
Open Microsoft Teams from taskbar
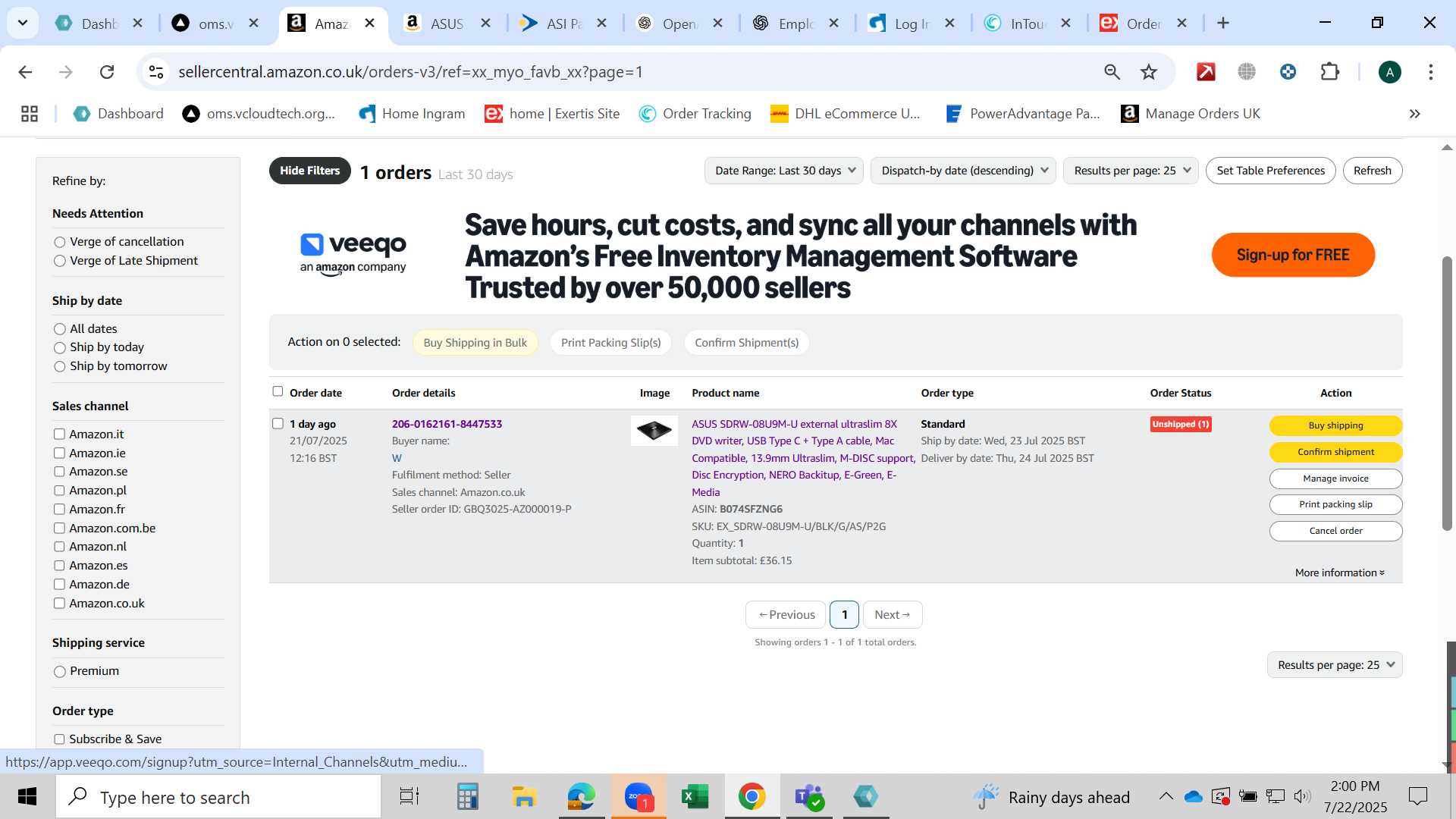(x=808, y=796)
